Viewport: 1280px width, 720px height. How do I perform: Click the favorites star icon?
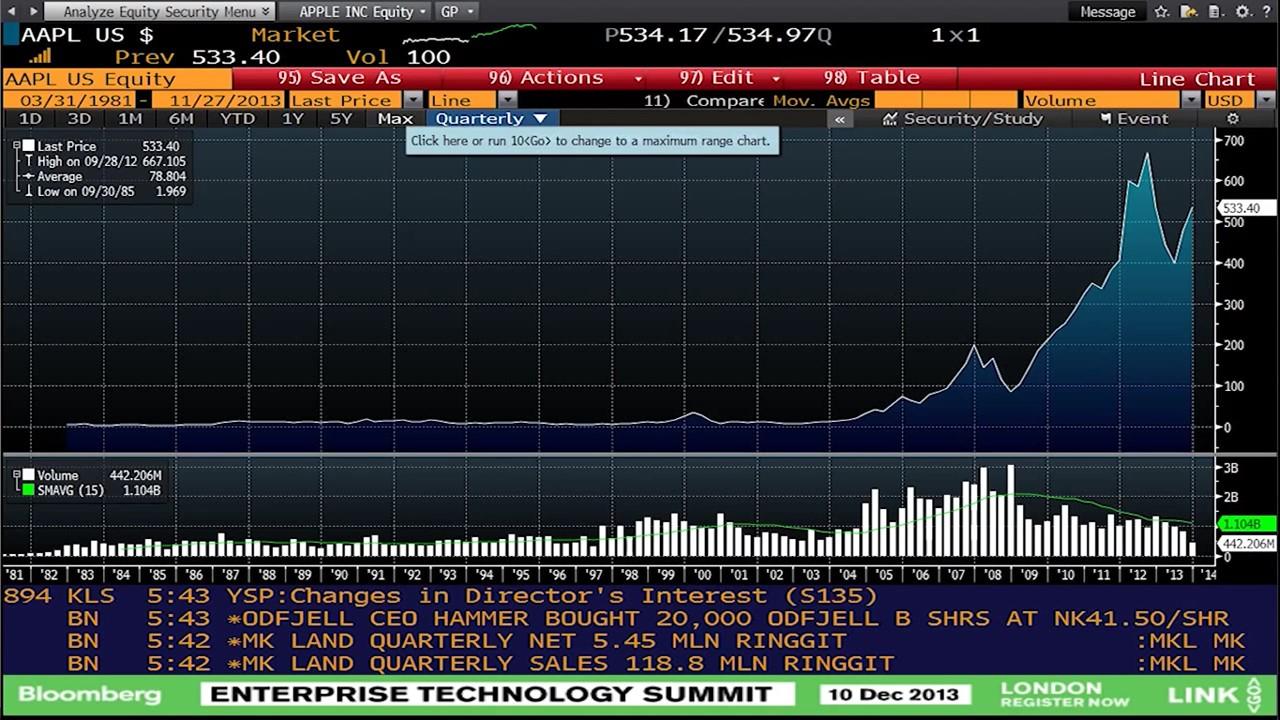1161,12
